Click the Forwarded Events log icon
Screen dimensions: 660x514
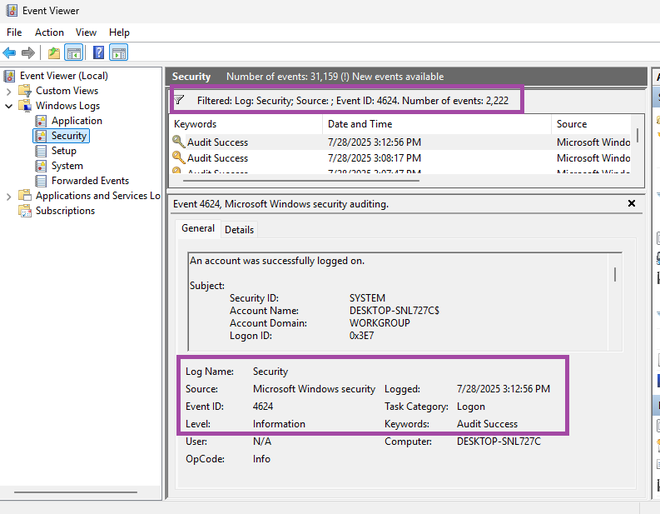point(41,181)
